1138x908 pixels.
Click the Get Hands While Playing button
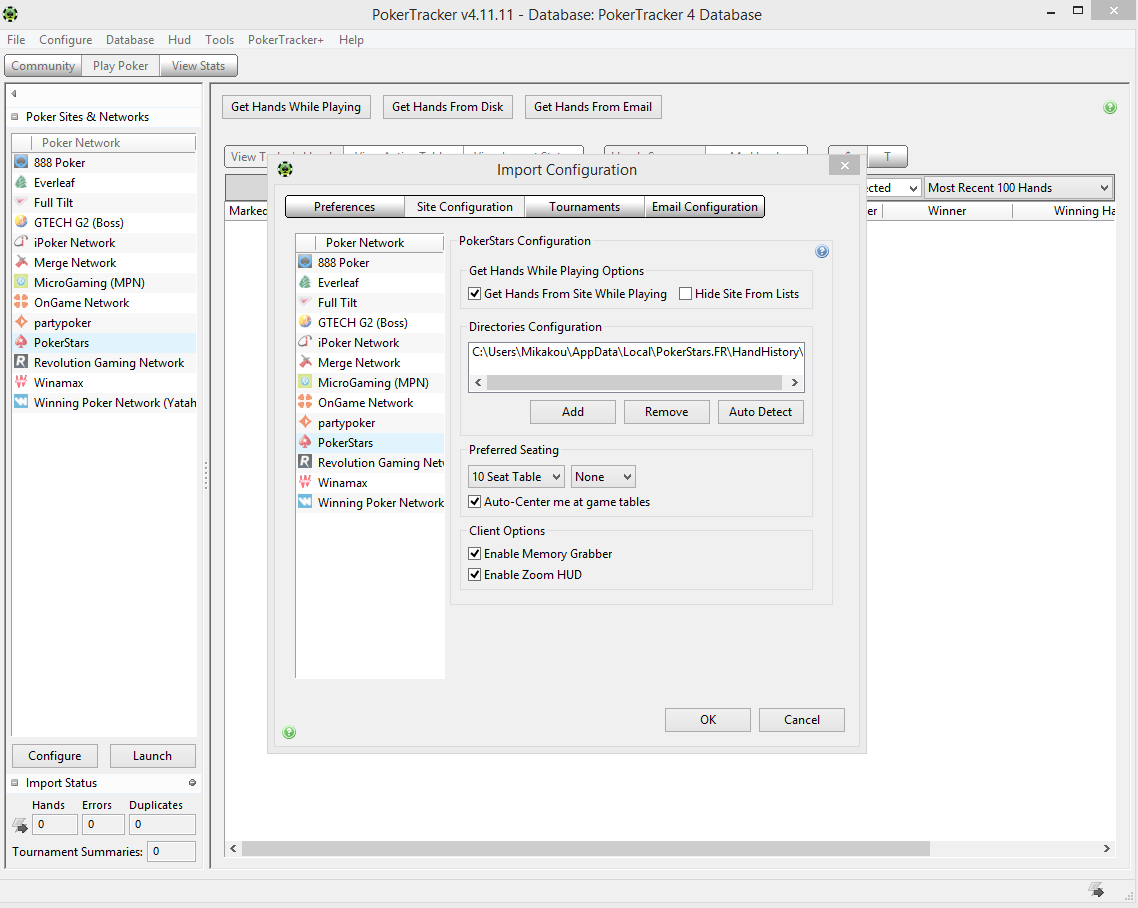click(x=296, y=107)
